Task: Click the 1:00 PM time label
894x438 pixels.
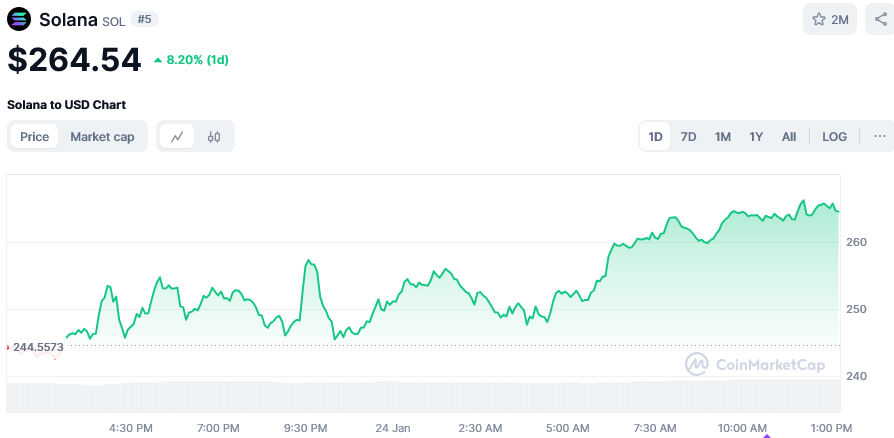Action: tap(830, 428)
